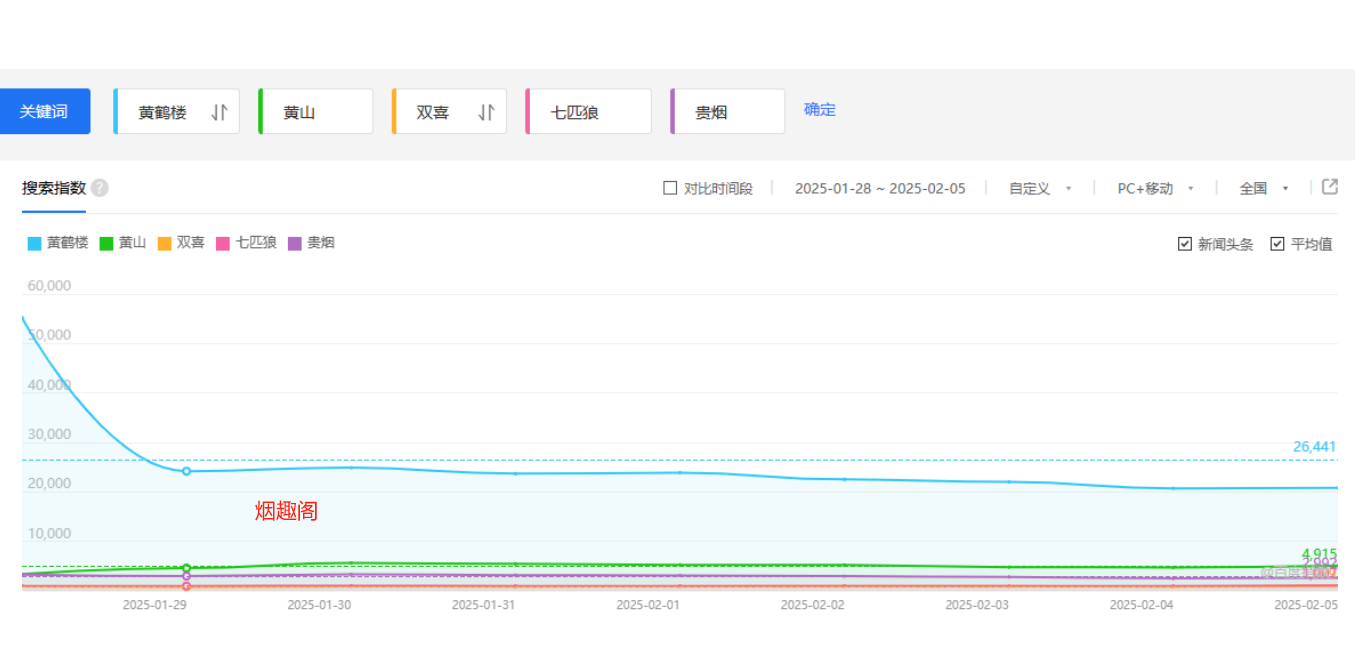Toggle the 黄鹤楼 legend swatch
Image resolution: width=1356 pixels, height=647 pixels.
pos(35,243)
